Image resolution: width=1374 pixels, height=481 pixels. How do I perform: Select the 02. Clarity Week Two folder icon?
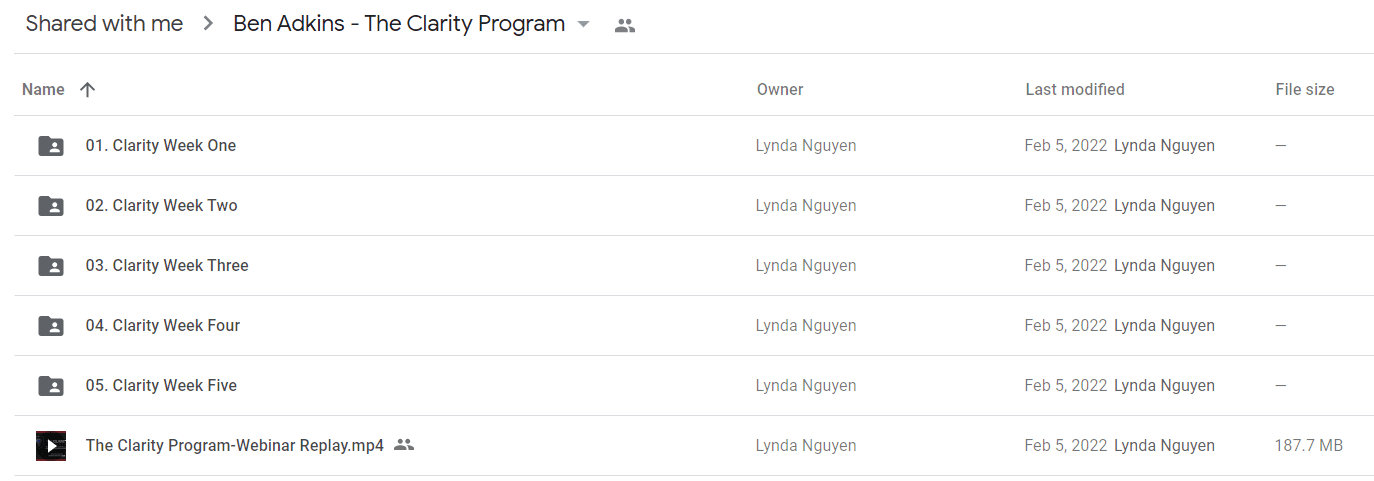pyautogui.click(x=51, y=206)
